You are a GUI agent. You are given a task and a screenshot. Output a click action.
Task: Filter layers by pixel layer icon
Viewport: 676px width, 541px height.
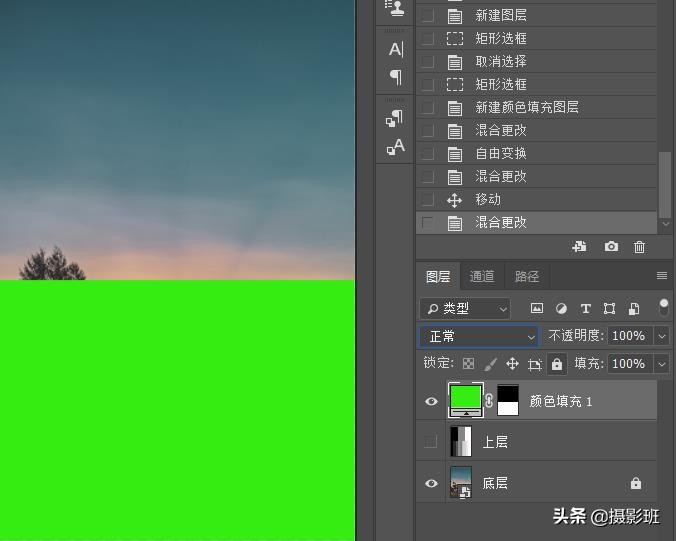tap(537, 308)
